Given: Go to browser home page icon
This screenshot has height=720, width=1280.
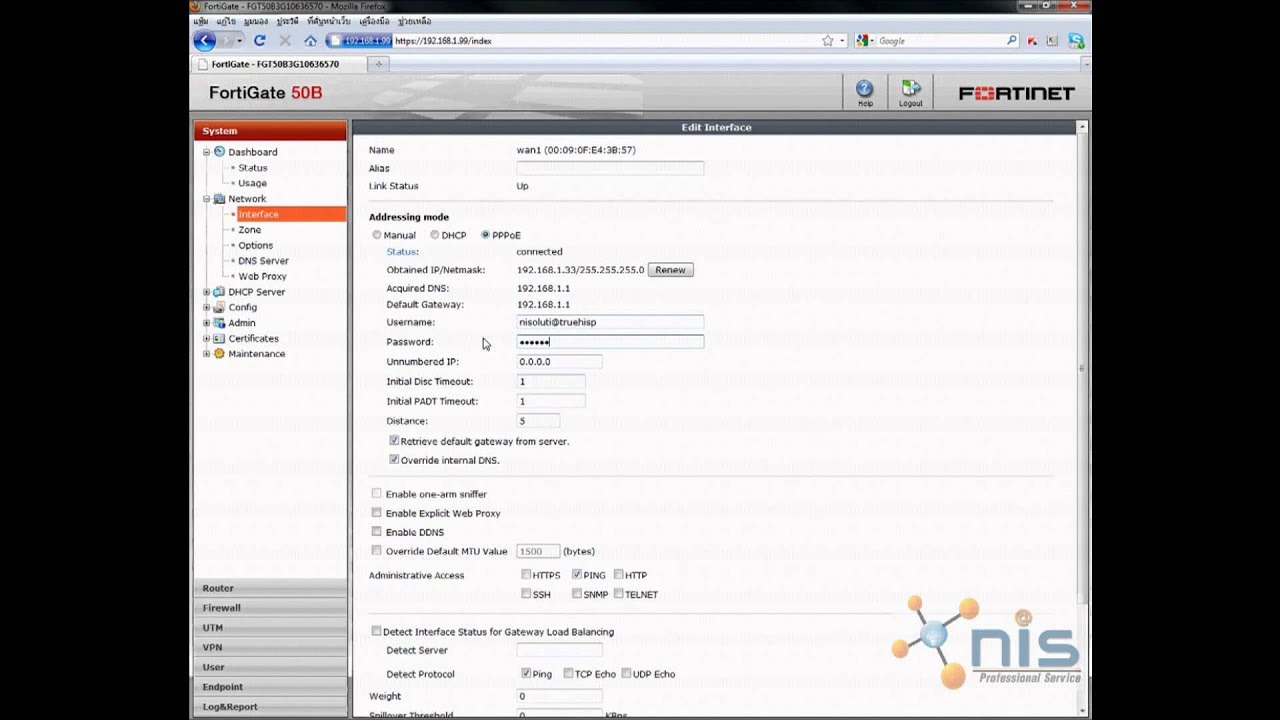Looking at the screenshot, I should (311, 41).
